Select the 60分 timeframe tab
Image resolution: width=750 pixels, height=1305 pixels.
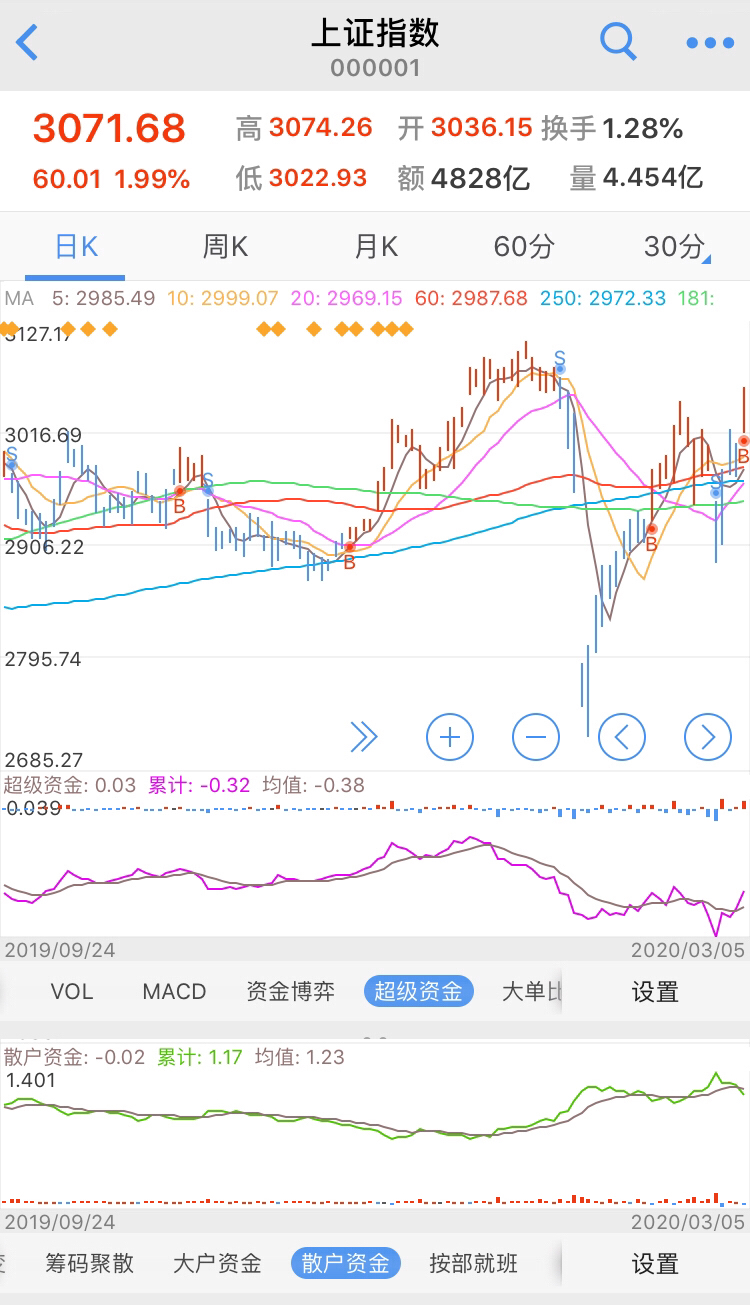(x=523, y=247)
